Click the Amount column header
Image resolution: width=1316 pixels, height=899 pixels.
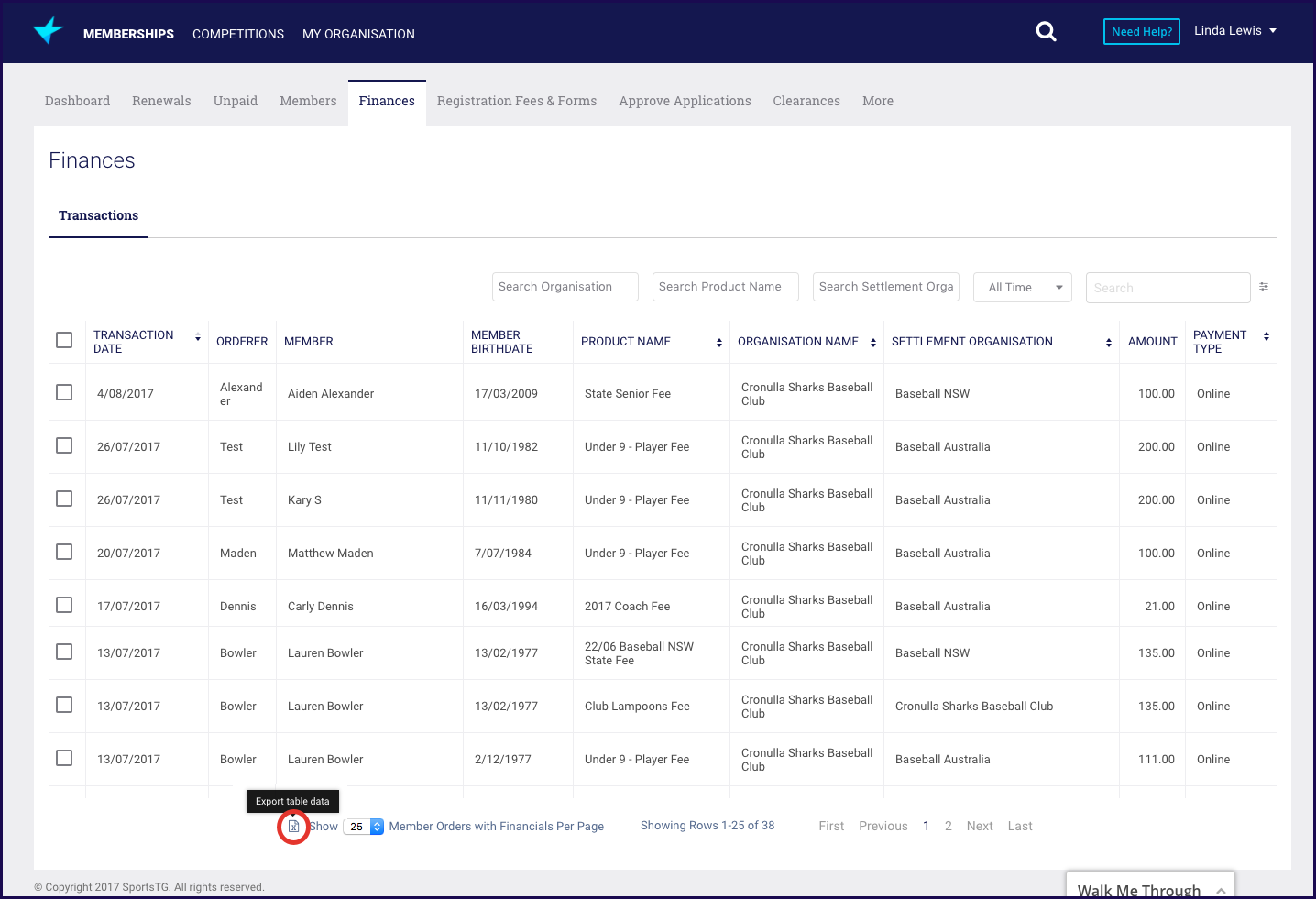click(x=1153, y=342)
